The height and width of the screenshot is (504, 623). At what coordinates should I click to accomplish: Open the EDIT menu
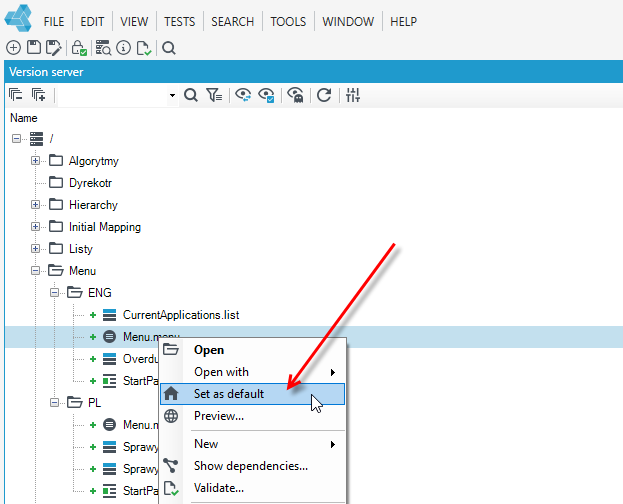tap(92, 21)
